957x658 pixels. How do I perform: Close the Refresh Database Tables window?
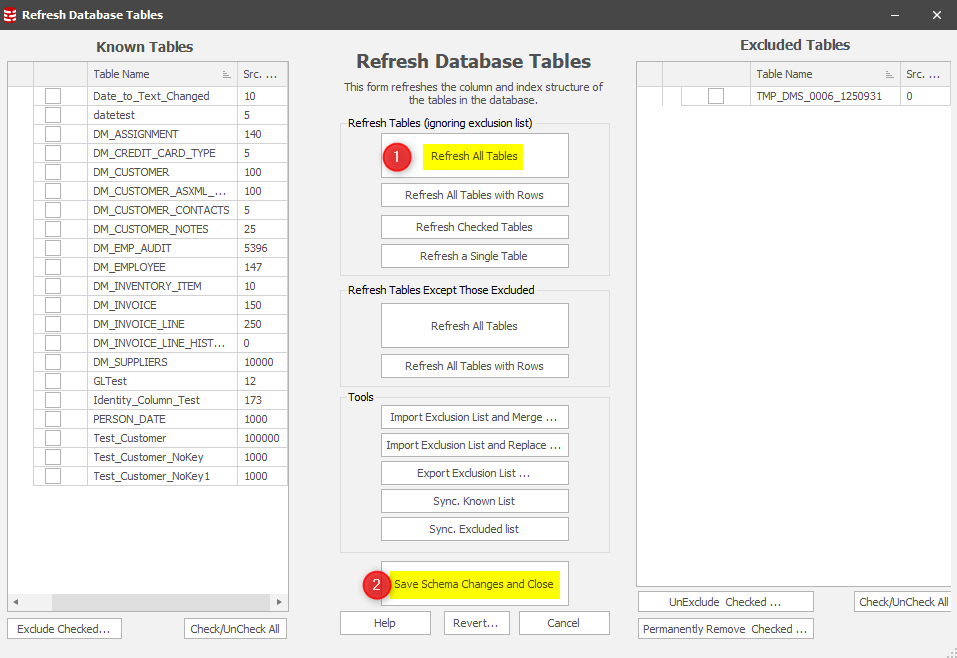936,15
